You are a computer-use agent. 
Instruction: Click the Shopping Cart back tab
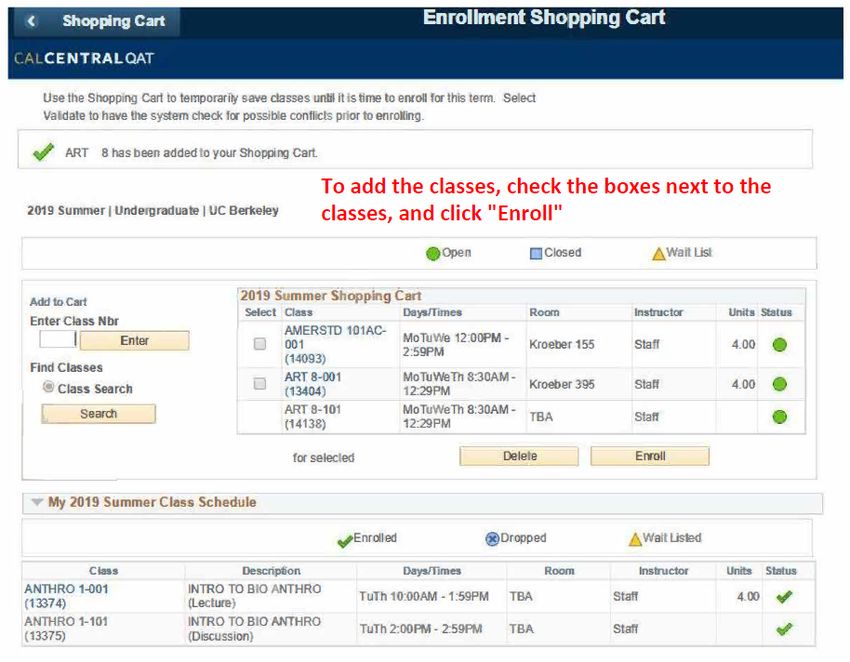[x=97, y=21]
